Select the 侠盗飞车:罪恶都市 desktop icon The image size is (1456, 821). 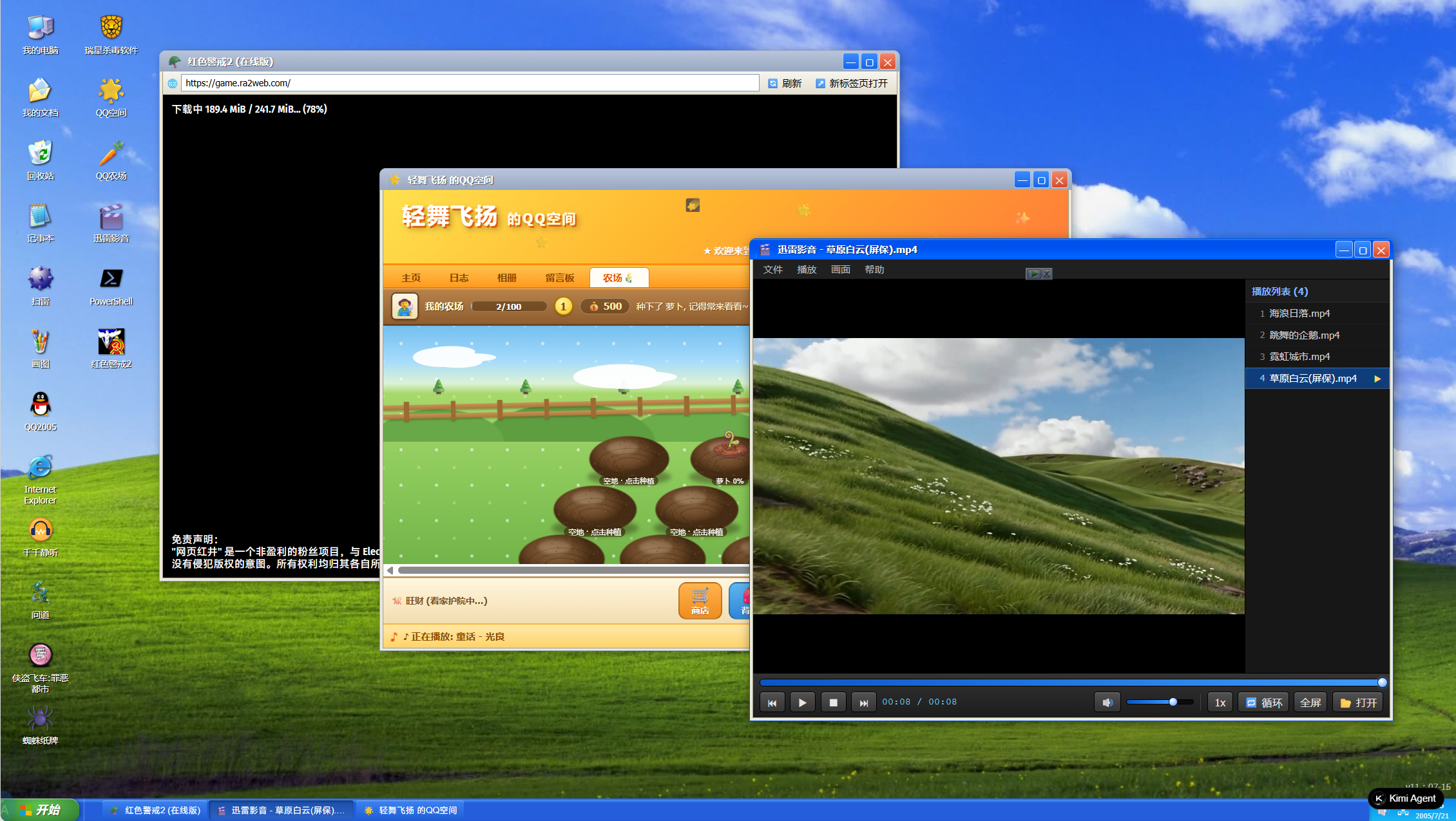point(40,668)
